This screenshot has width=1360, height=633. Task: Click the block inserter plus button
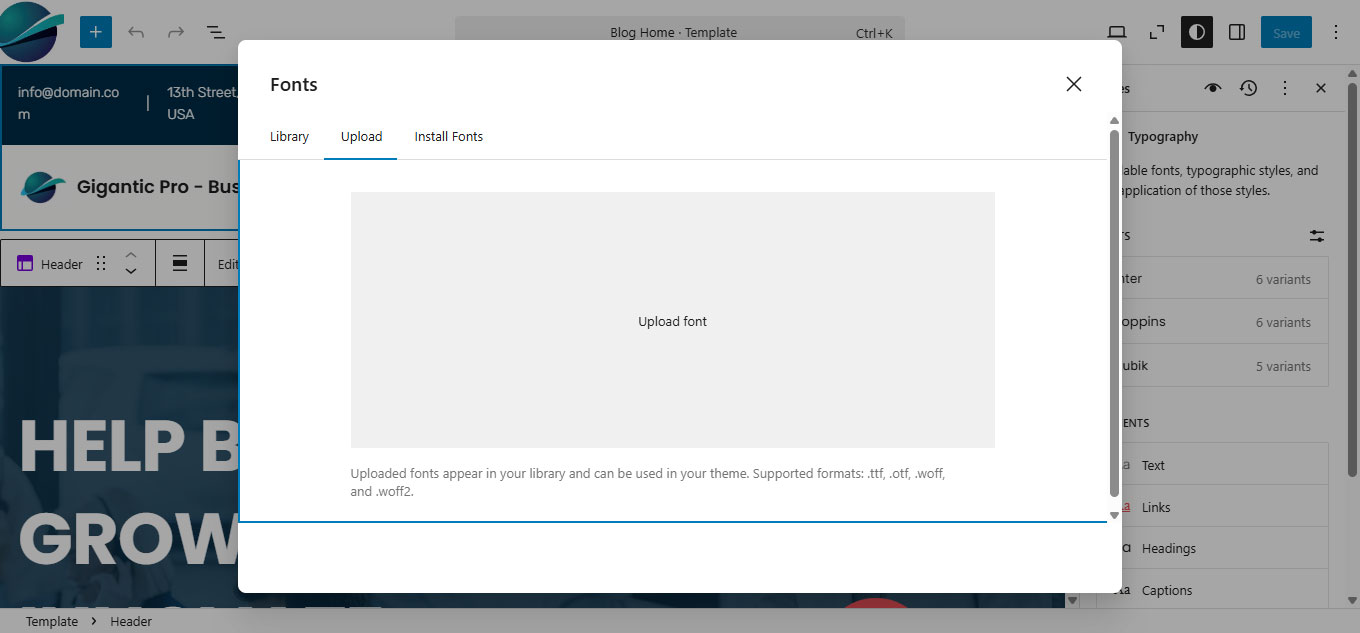coord(96,32)
